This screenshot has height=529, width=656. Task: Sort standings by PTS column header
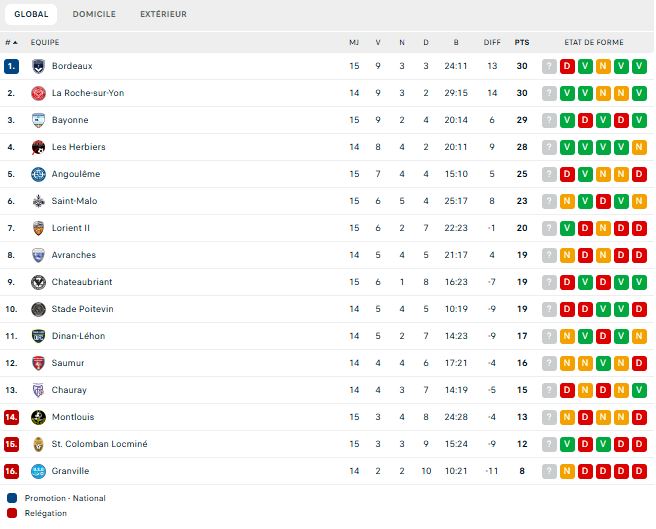(x=522, y=42)
